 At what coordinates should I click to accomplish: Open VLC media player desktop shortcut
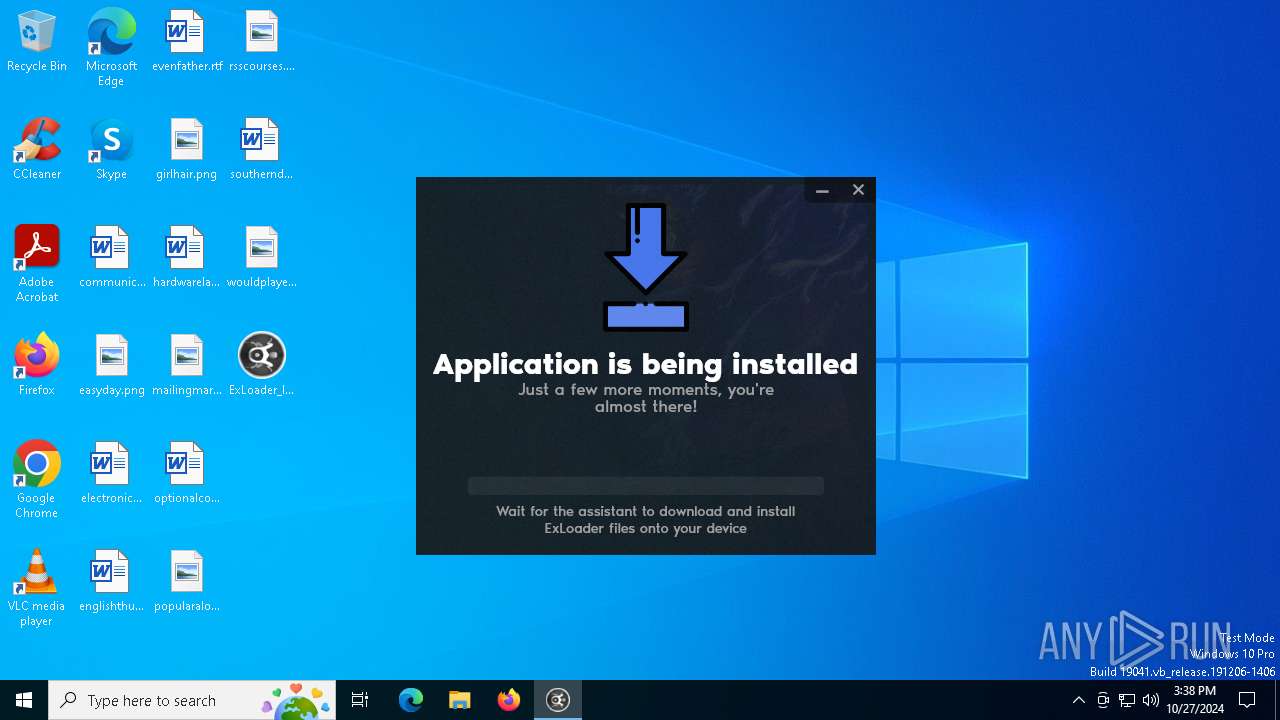(37, 587)
